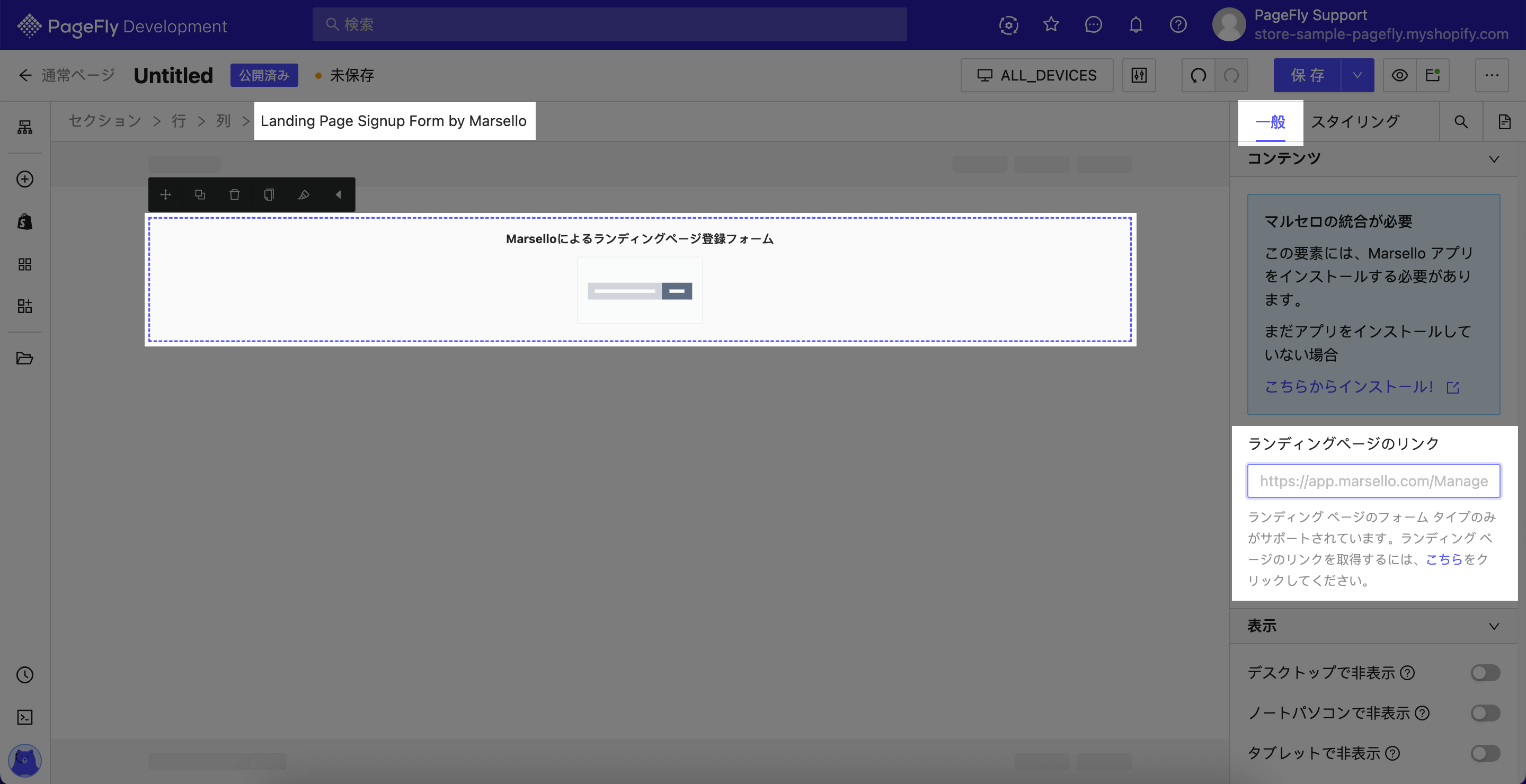This screenshot has width=1526, height=784.
Task: Click the PageFly Development logo
Action: click(x=122, y=25)
